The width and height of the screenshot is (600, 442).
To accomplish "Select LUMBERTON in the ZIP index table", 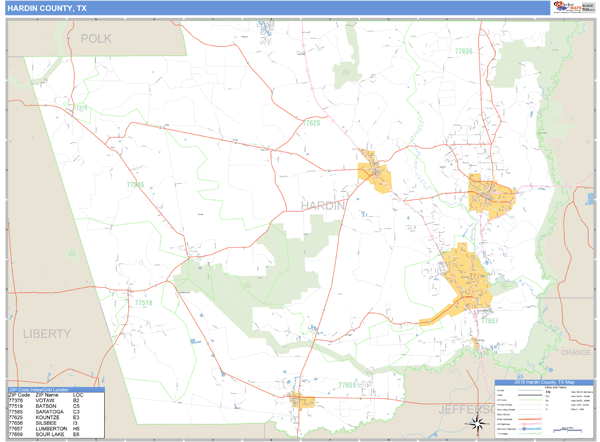I will click(51, 429).
